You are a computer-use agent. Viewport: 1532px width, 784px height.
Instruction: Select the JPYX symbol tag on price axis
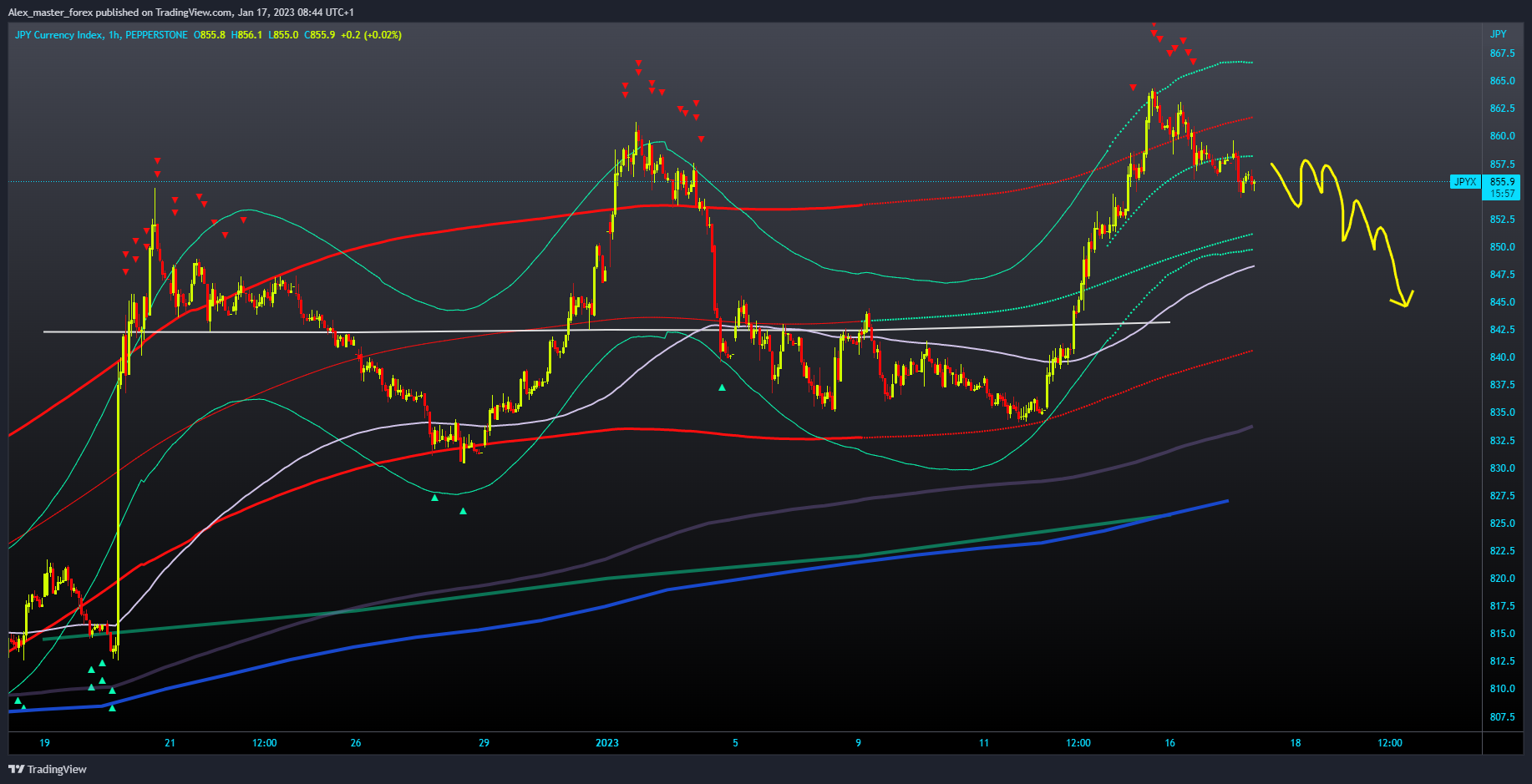click(x=1465, y=182)
